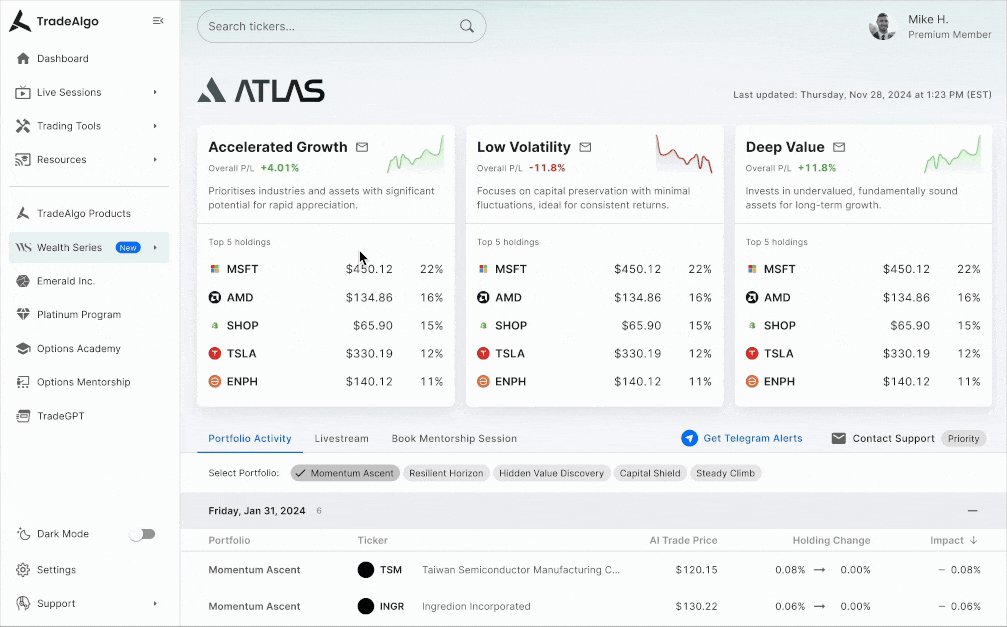Click the mail icon beside Low Volatility

coord(585,147)
